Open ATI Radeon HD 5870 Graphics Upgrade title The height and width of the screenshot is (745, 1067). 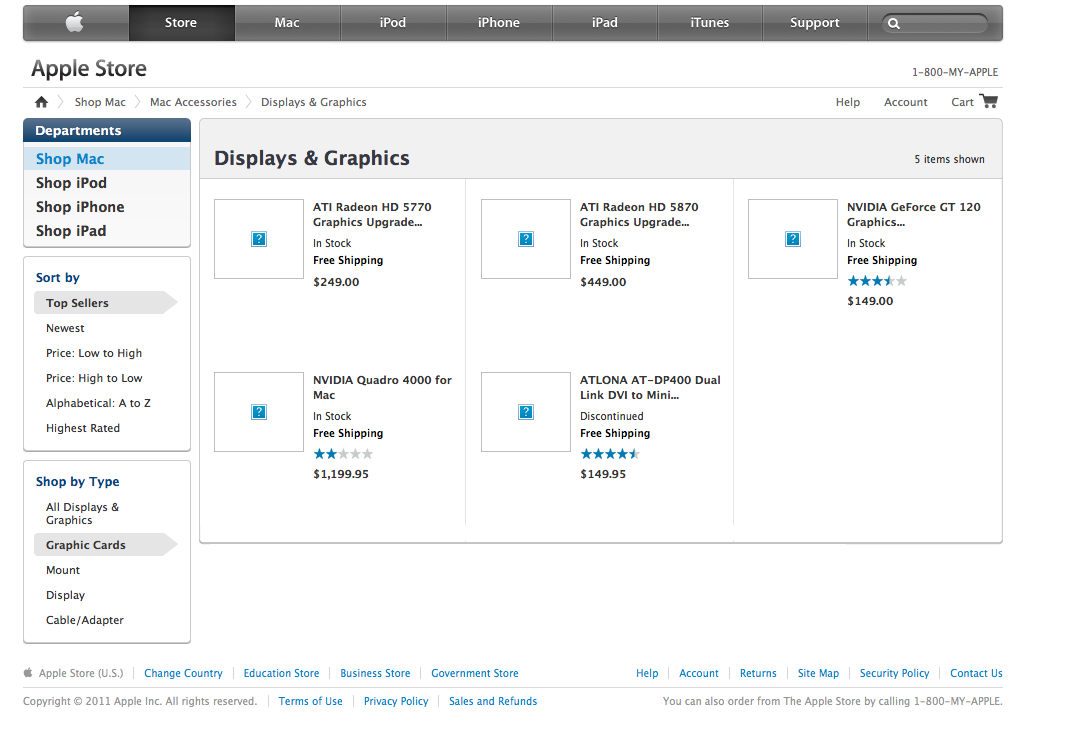click(639, 214)
